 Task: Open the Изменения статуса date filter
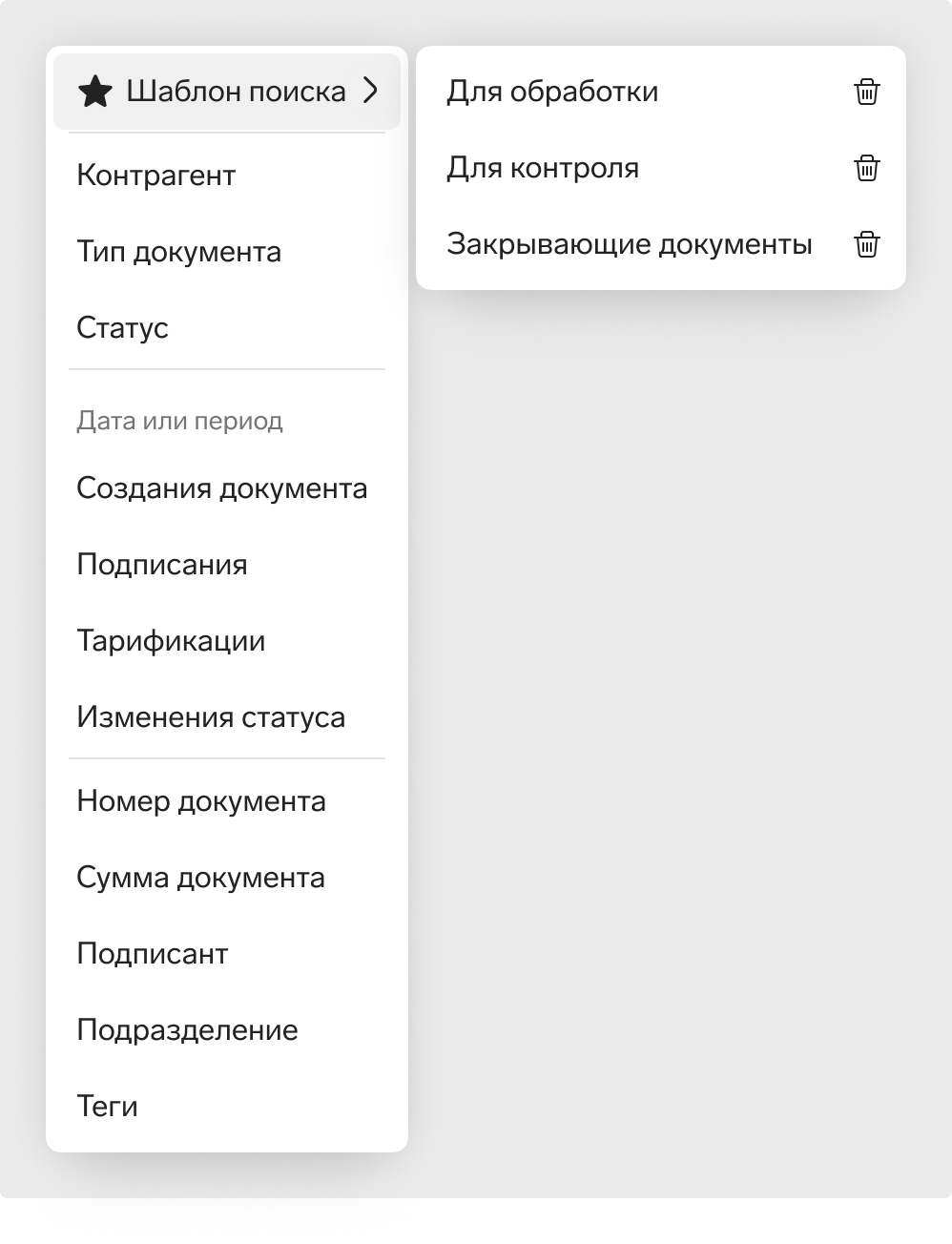point(227,717)
